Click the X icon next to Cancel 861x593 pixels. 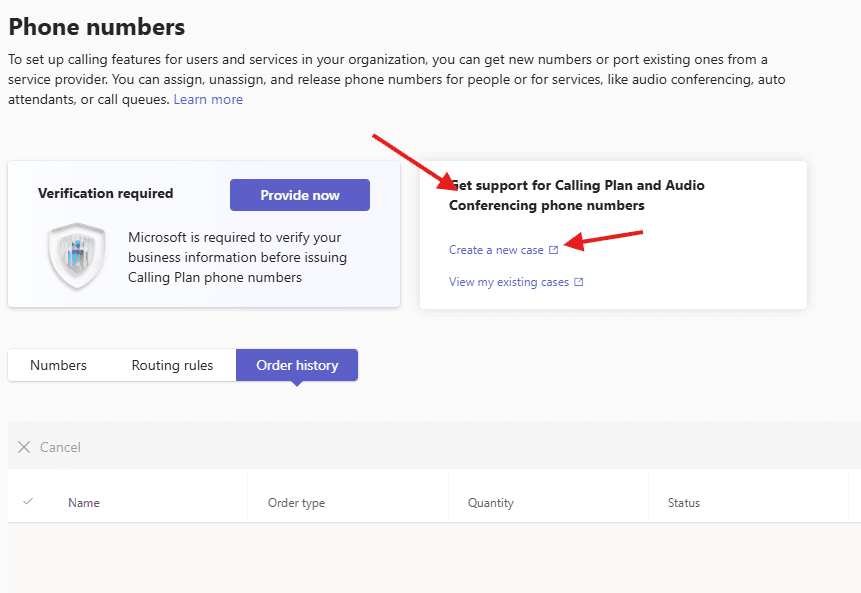coord(24,447)
